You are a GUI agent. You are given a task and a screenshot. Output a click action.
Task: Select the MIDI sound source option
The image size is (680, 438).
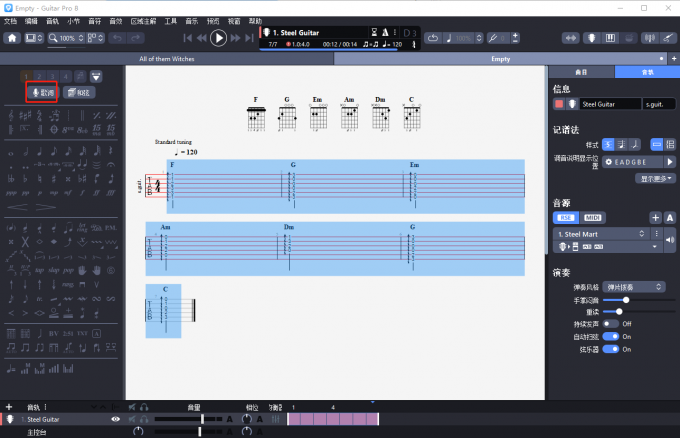[x=593, y=218]
